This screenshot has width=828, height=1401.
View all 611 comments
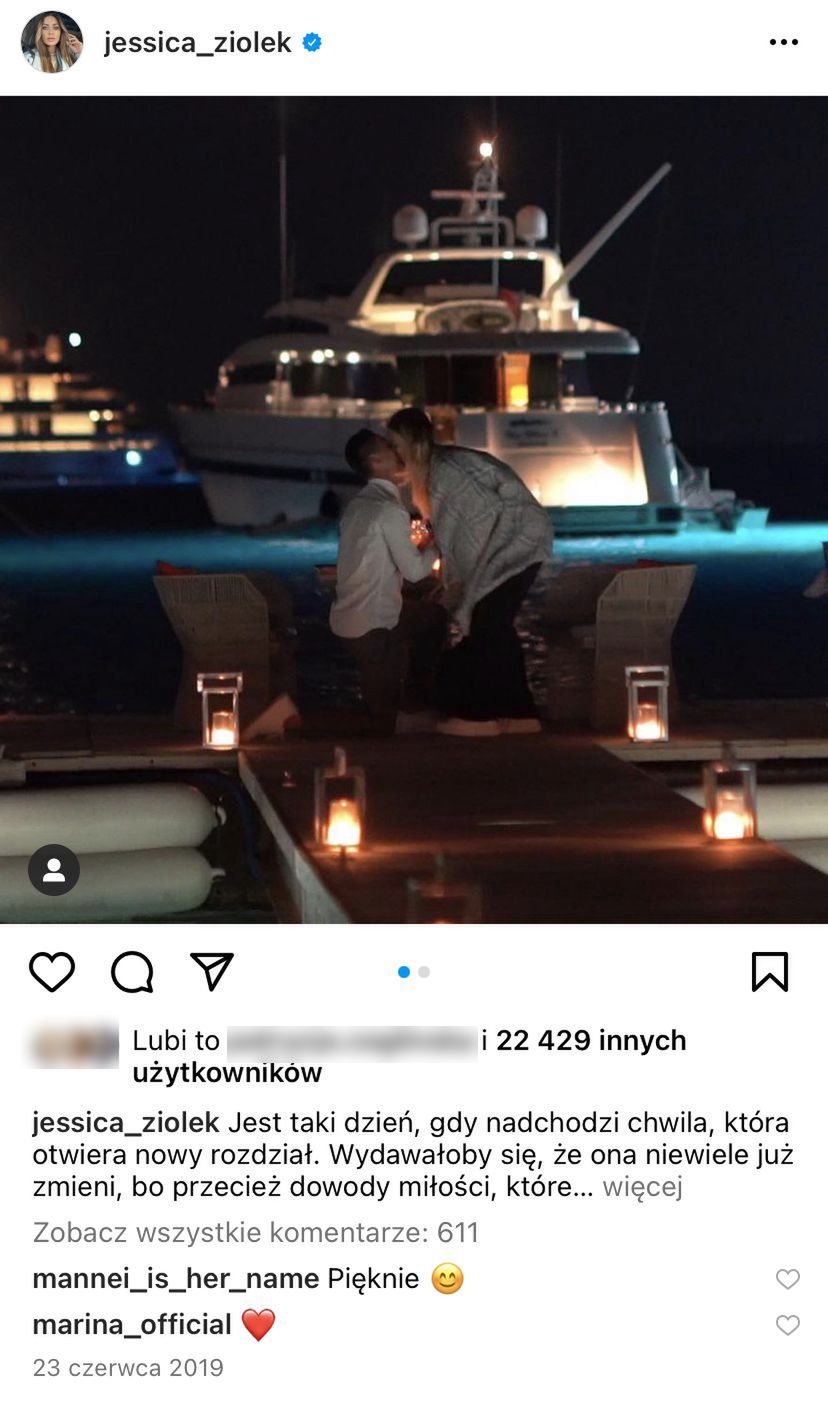pyautogui.click(x=256, y=1232)
